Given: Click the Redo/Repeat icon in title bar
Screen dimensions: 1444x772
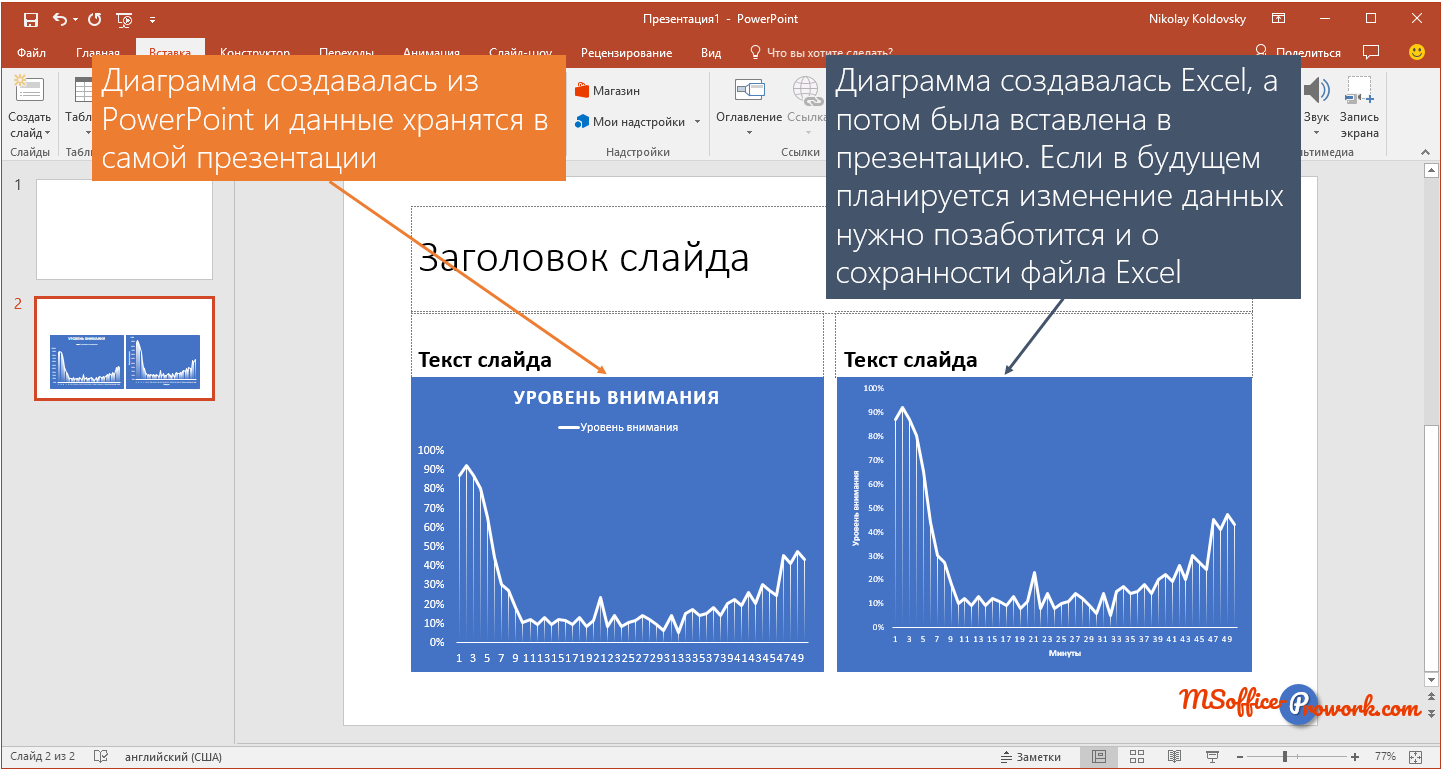Looking at the screenshot, I should [x=94, y=19].
